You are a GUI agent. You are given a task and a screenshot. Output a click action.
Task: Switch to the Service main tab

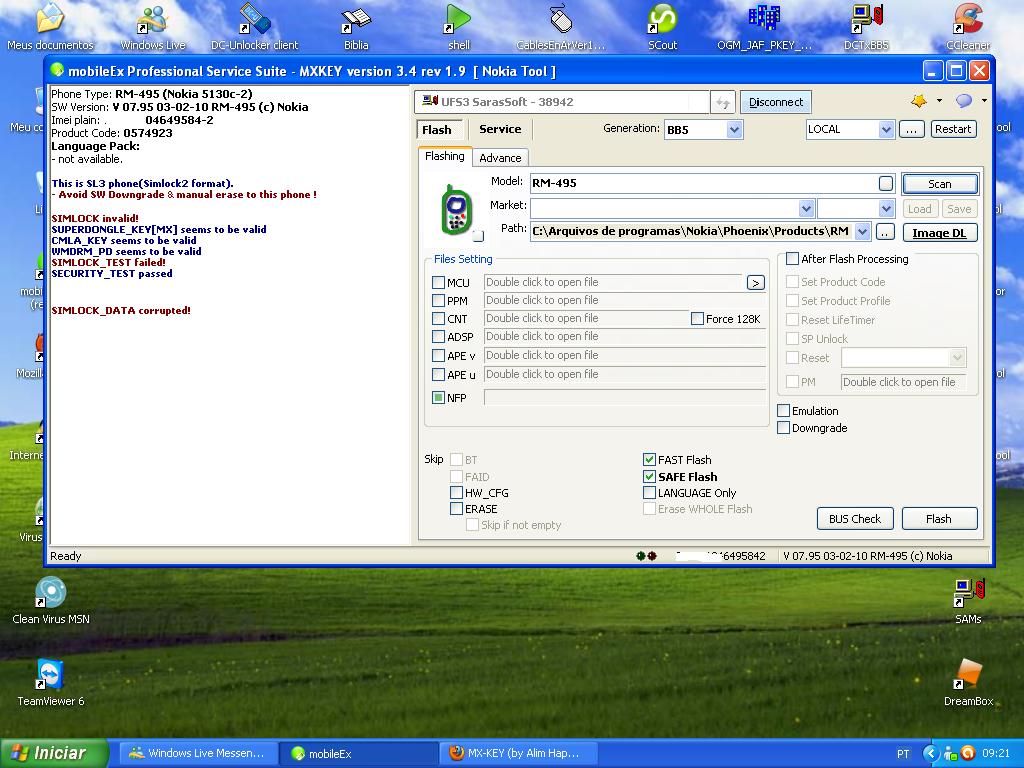500,129
